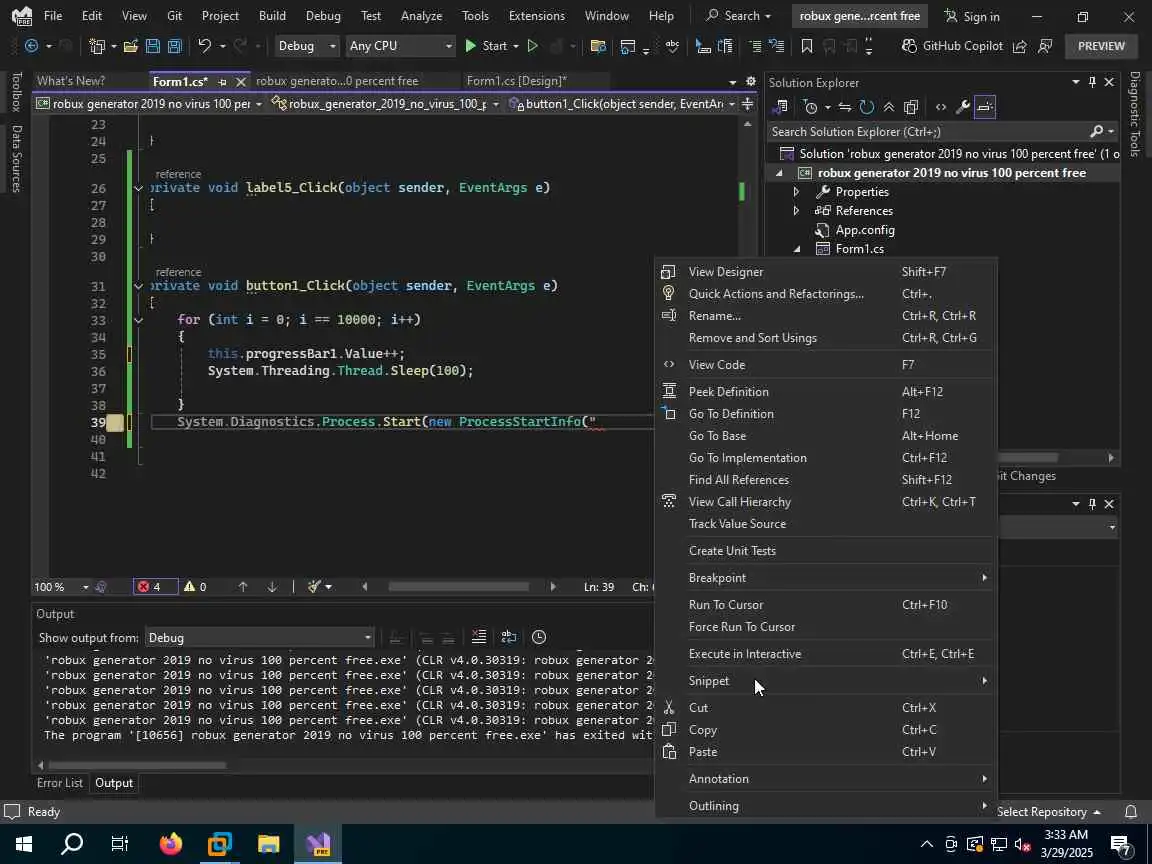Click the comment-out lines toolbar icon
The height and width of the screenshot is (864, 1152).
[755, 46]
